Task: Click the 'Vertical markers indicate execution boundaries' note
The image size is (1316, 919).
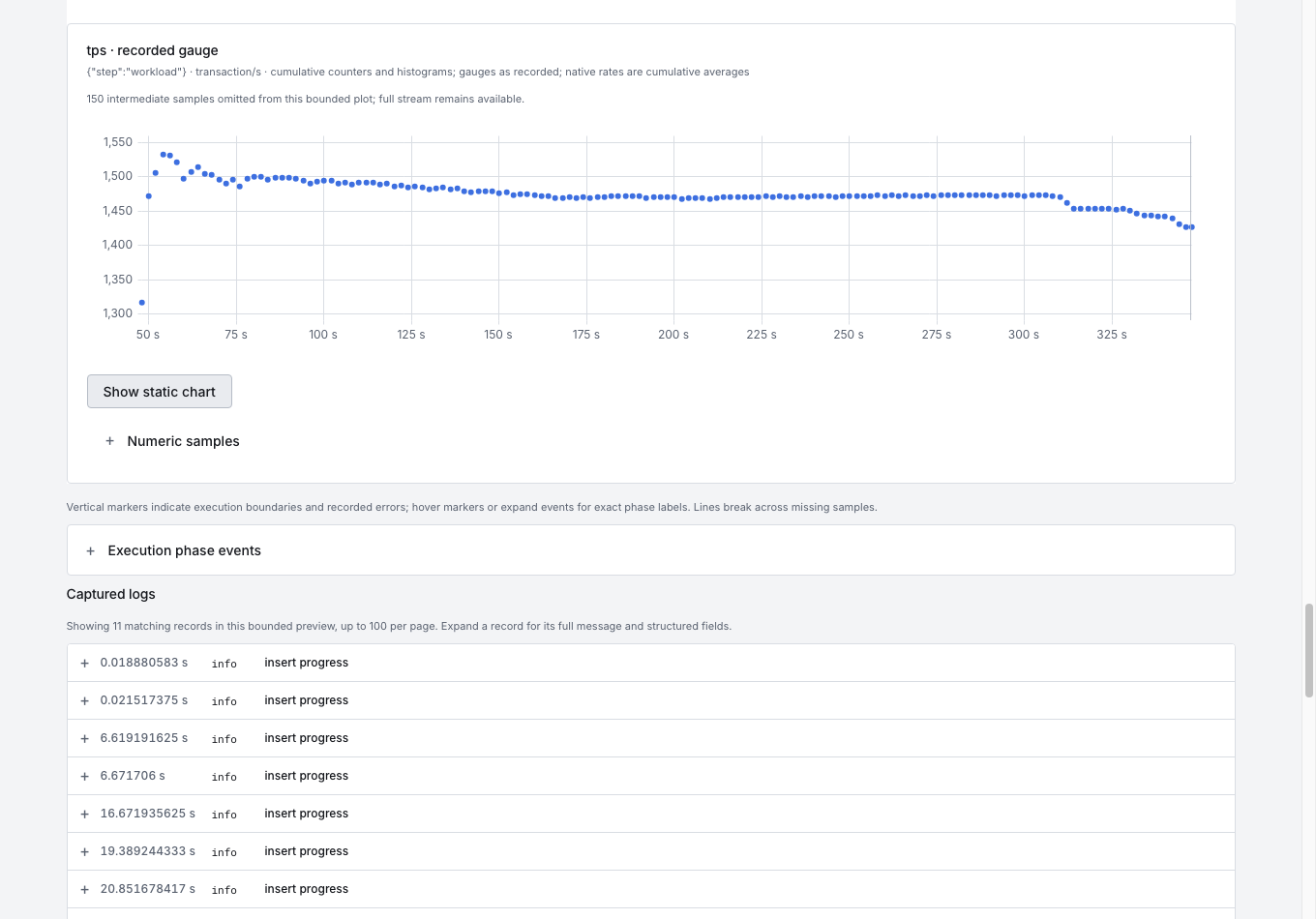Action: click(471, 507)
